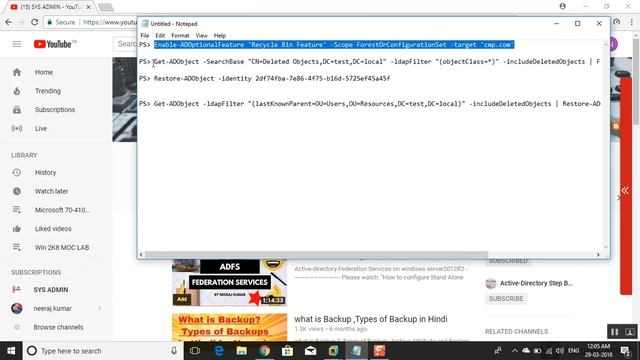Close the SYS ADMIN YouTube browser tab
The image size is (640, 360).
pyautogui.click(x=88, y=7)
